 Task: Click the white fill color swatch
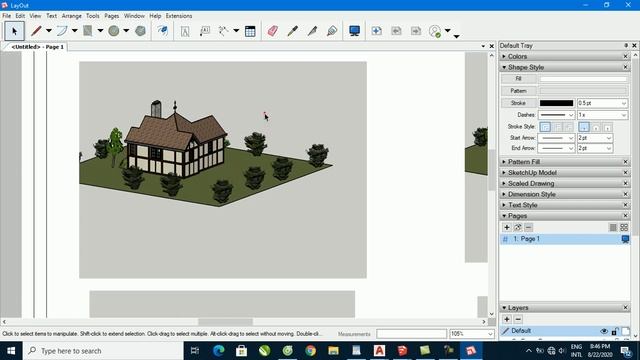pyautogui.click(x=583, y=79)
